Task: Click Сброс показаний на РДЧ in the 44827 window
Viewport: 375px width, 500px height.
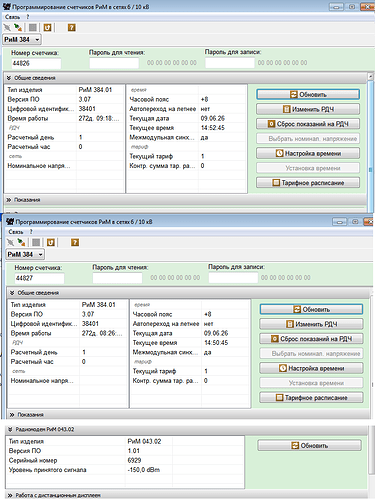Action: [311, 339]
